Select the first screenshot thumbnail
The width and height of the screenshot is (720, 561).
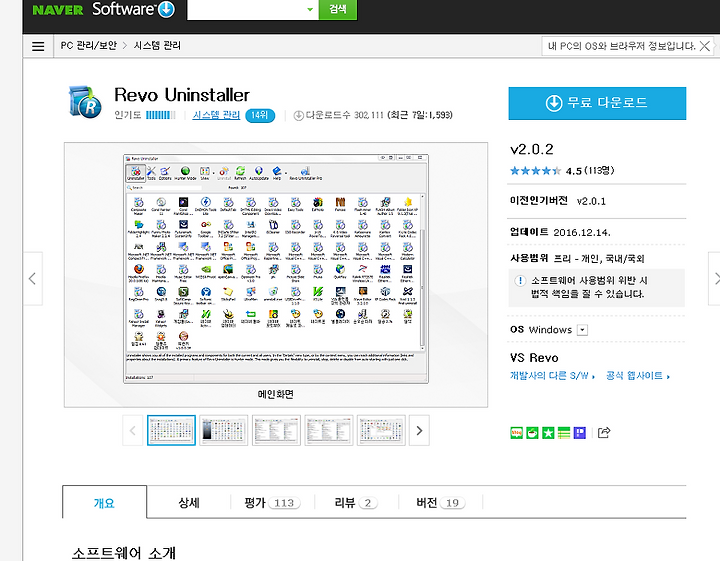171,430
